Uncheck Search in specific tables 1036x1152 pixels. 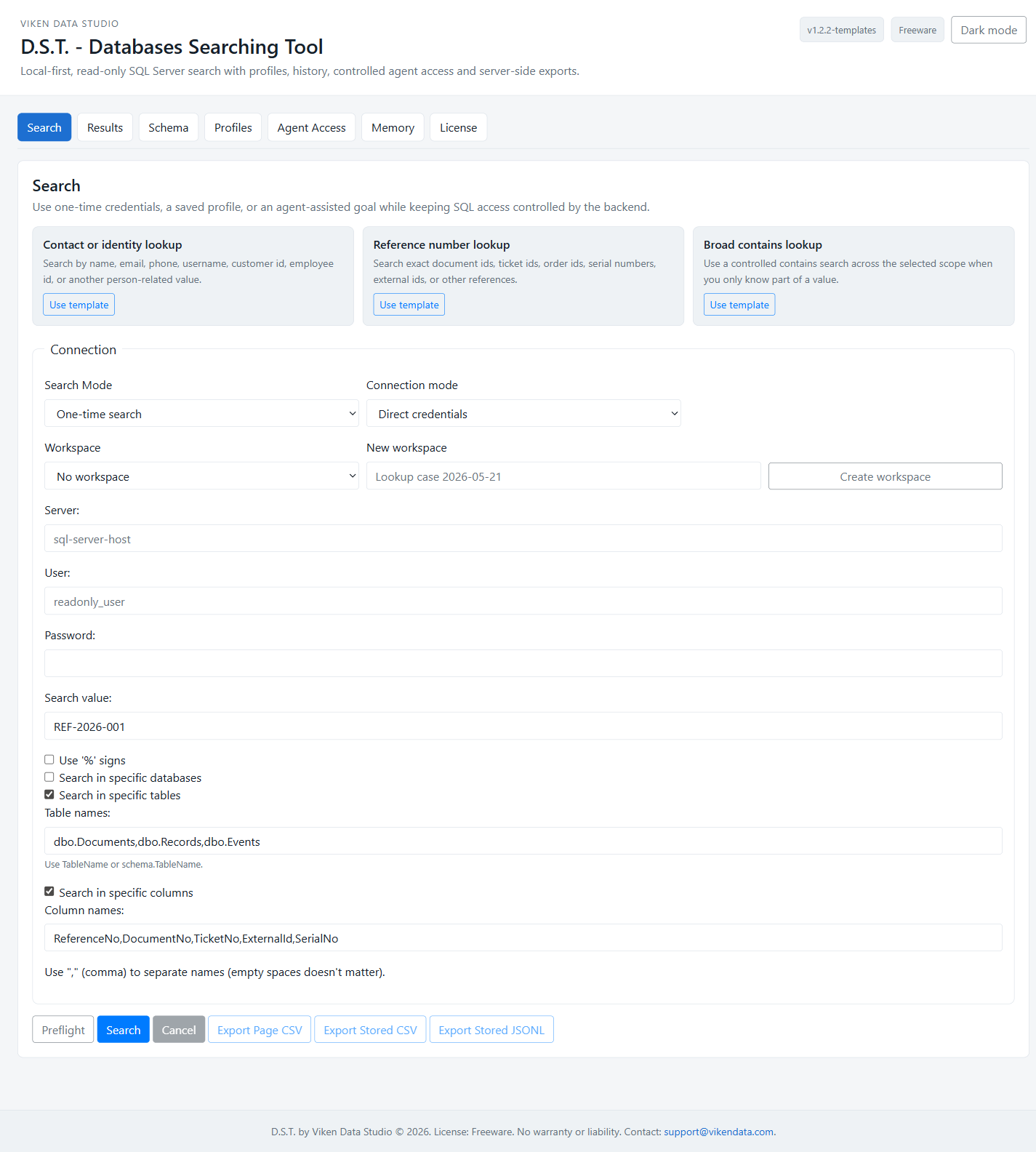click(49, 794)
